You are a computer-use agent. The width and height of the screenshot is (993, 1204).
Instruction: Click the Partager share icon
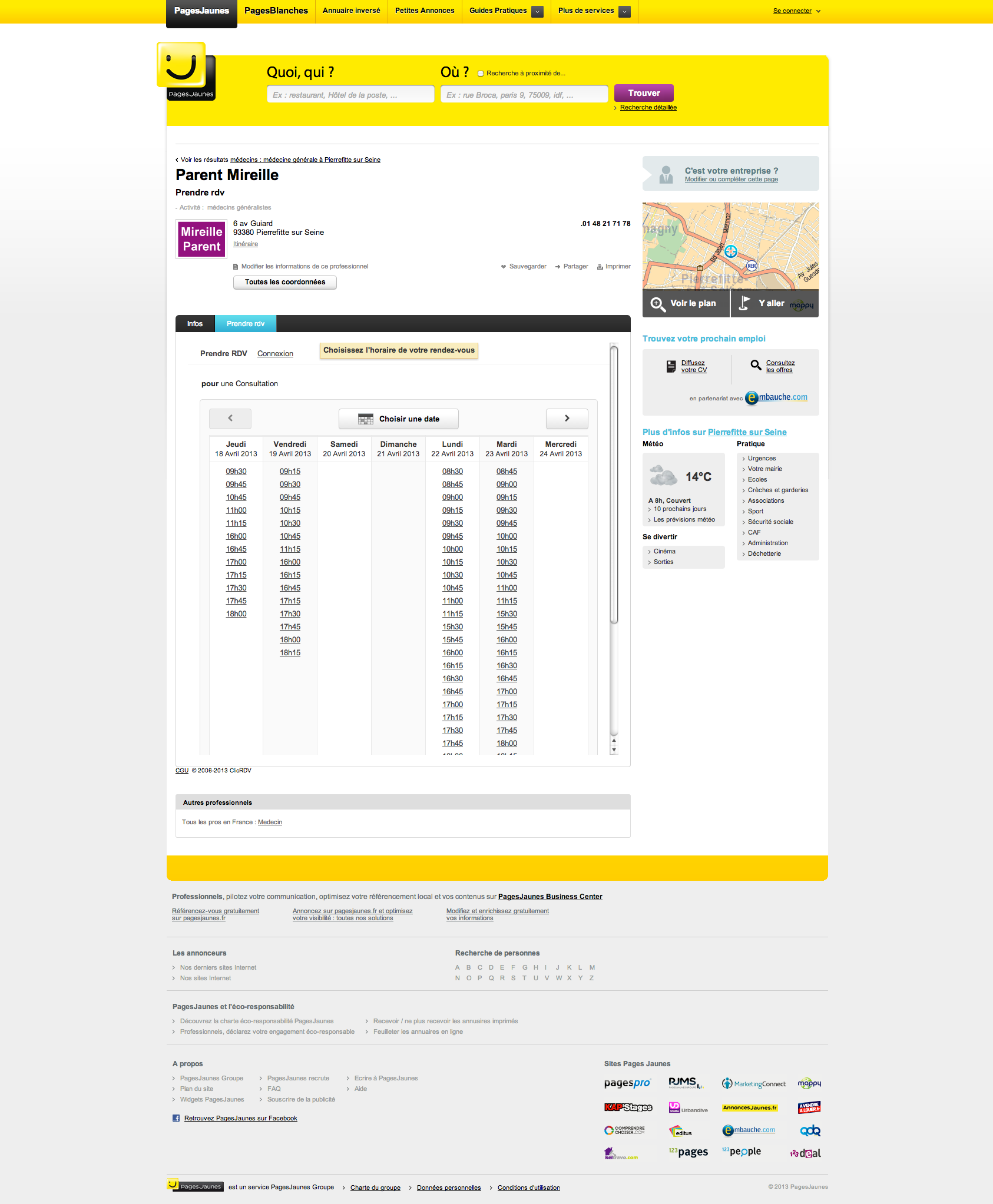tap(557, 267)
